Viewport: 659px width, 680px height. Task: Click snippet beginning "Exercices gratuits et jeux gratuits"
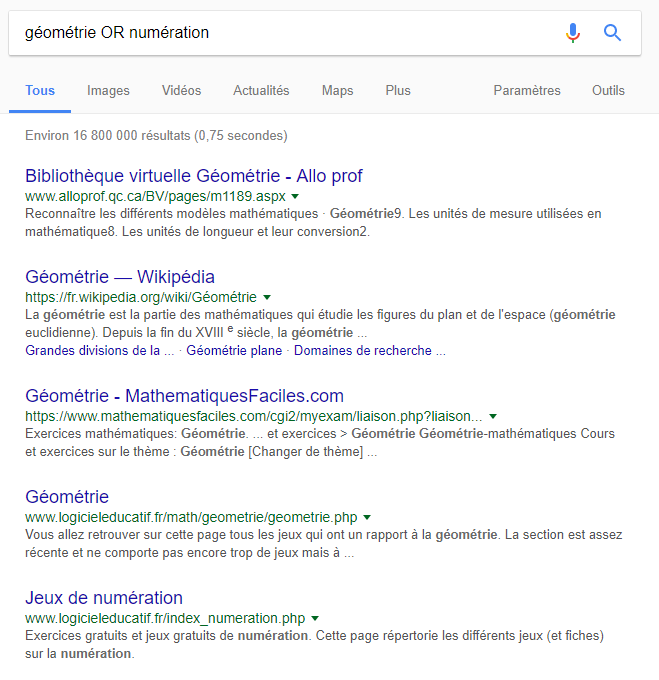coord(314,644)
